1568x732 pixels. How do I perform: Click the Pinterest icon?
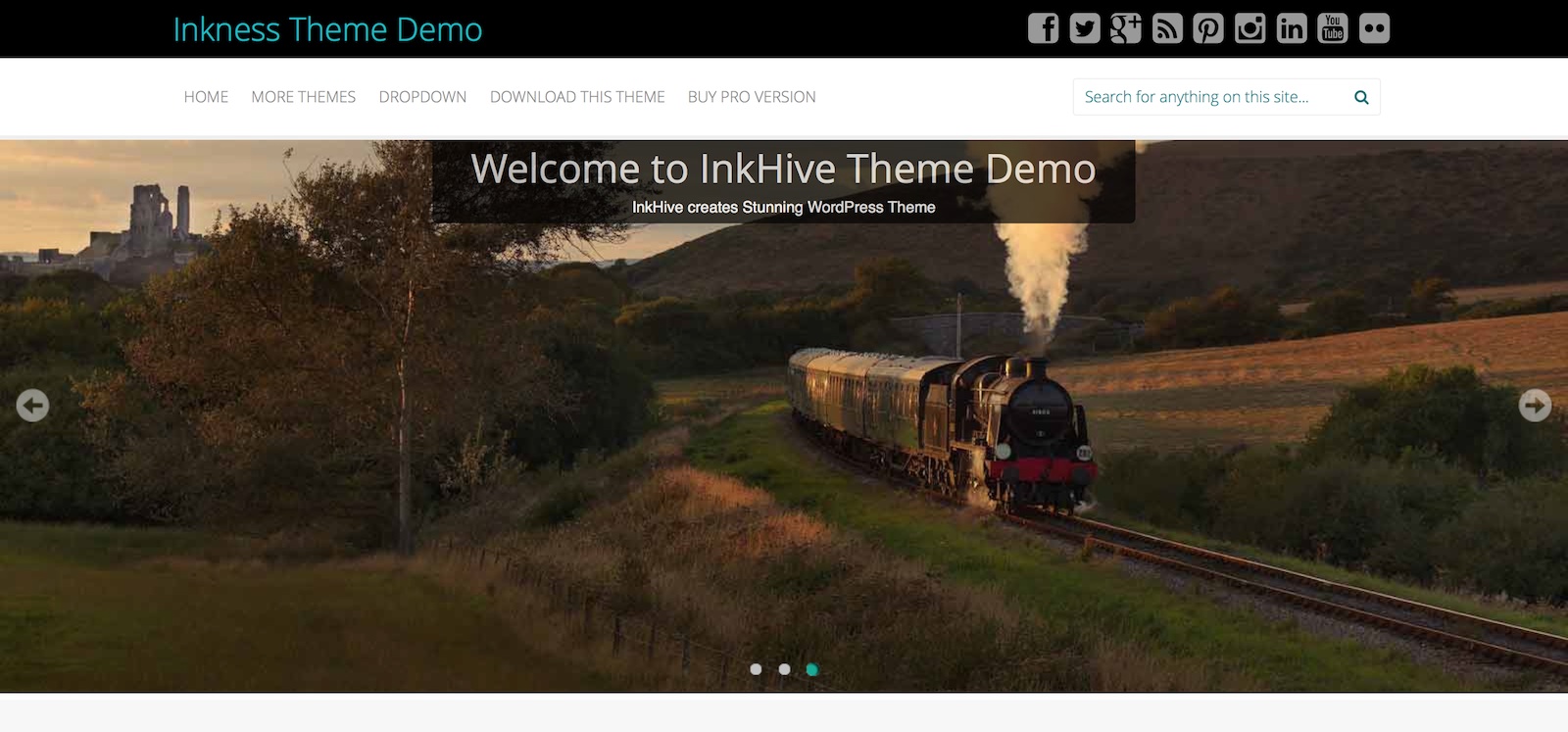(1207, 28)
